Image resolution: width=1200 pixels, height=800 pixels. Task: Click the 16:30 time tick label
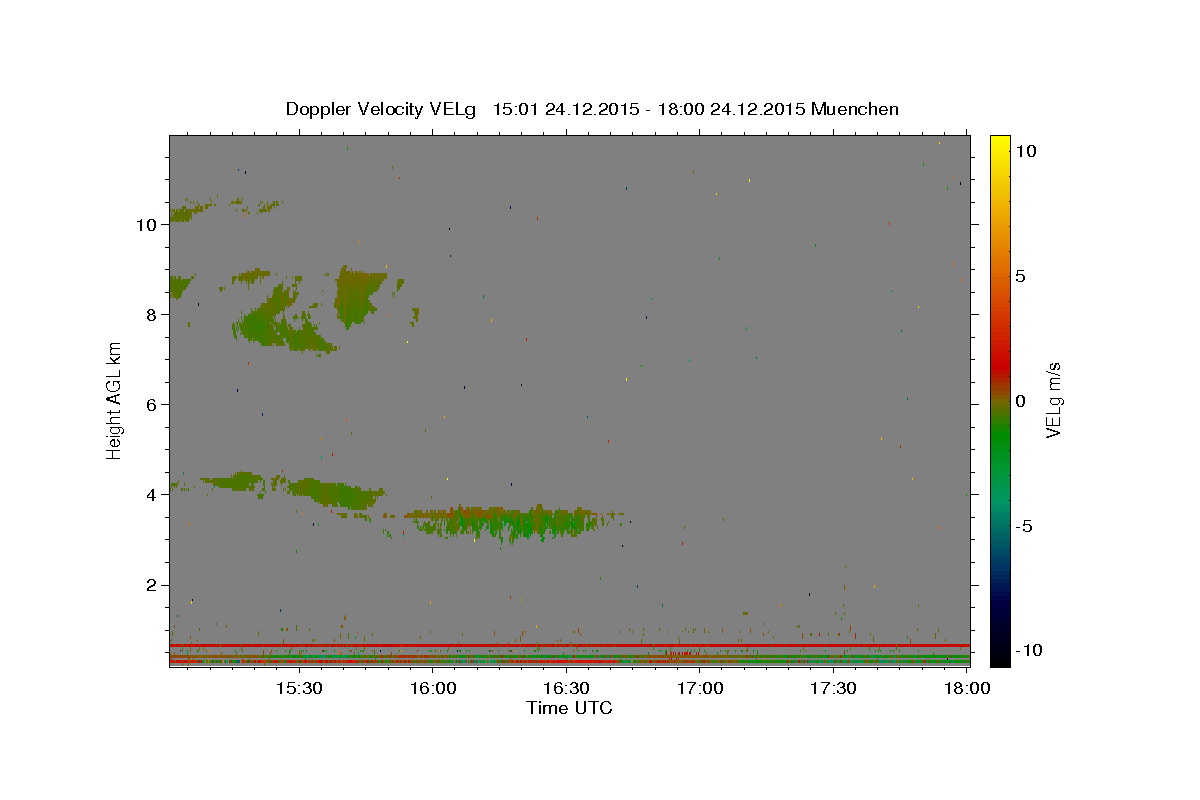click(x=566, y=689)
